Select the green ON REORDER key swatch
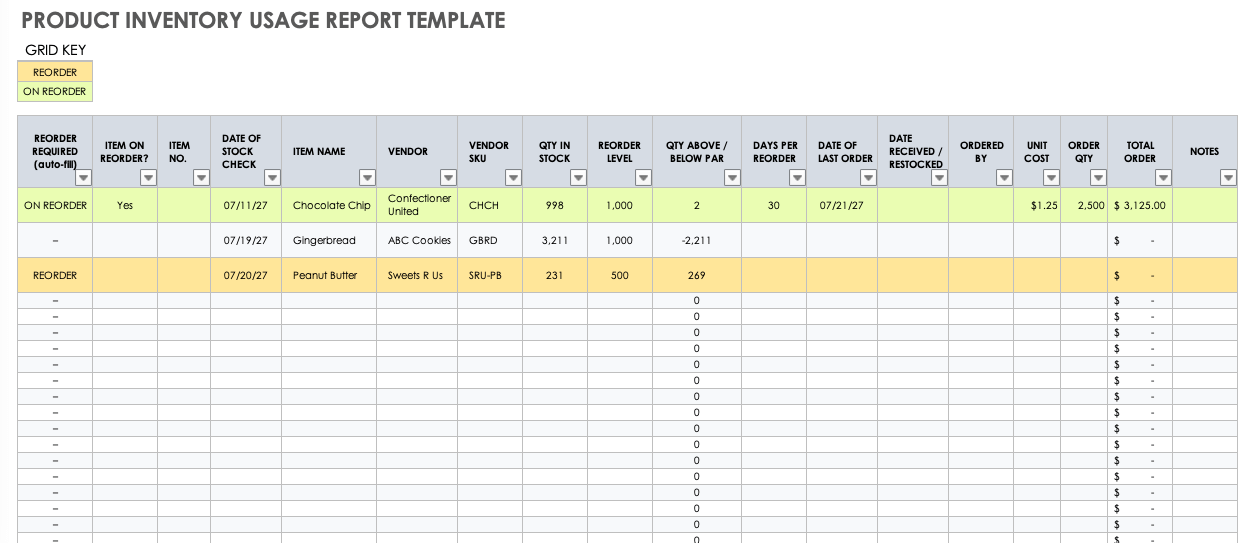 55,91
